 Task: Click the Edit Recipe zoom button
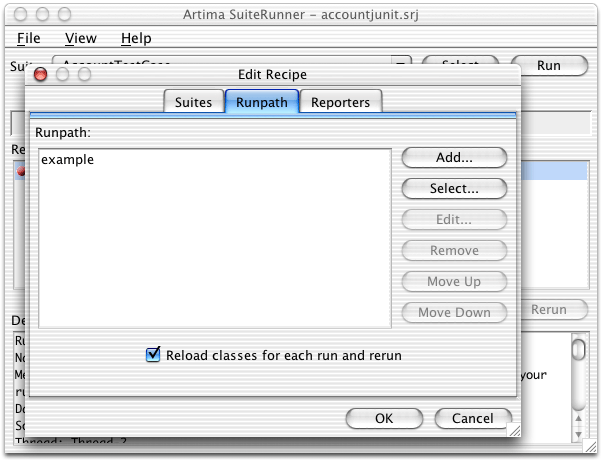[84, 74]
